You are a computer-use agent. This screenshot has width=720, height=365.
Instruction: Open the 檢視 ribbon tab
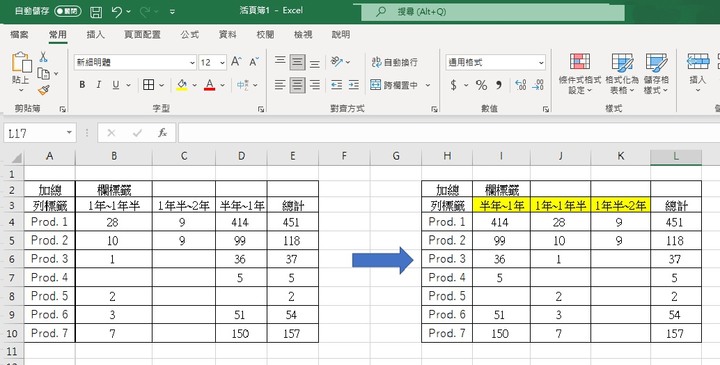pos(303,34)
